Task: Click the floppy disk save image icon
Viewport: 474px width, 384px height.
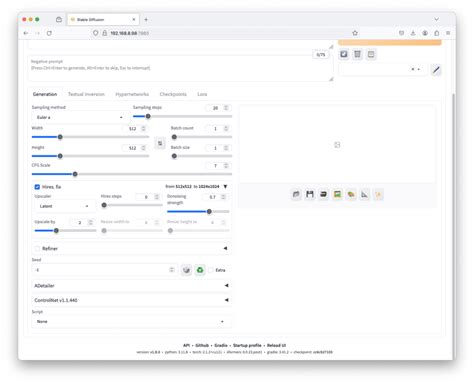Action: [x=310, y=194]
